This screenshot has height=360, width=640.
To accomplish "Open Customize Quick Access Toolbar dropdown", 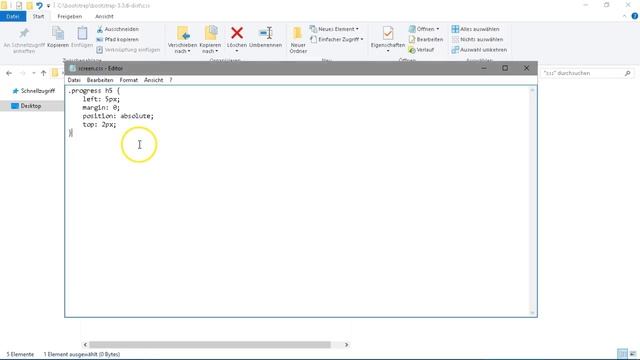I will (48, 6).
